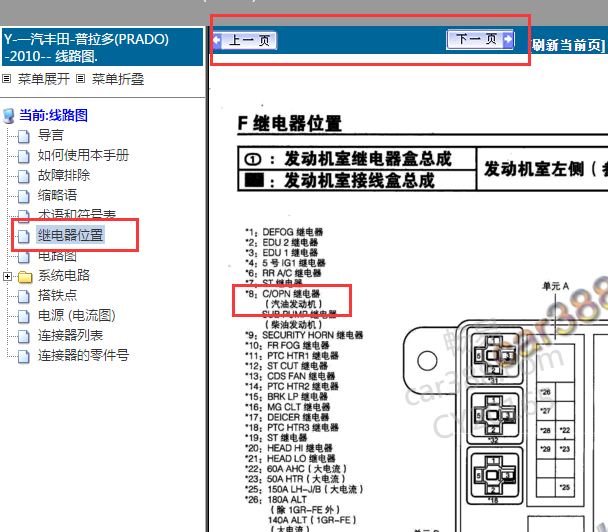This screenshot has height=532, width=608.
Task: Open the 缩略语 page
Action: [57, 195]
